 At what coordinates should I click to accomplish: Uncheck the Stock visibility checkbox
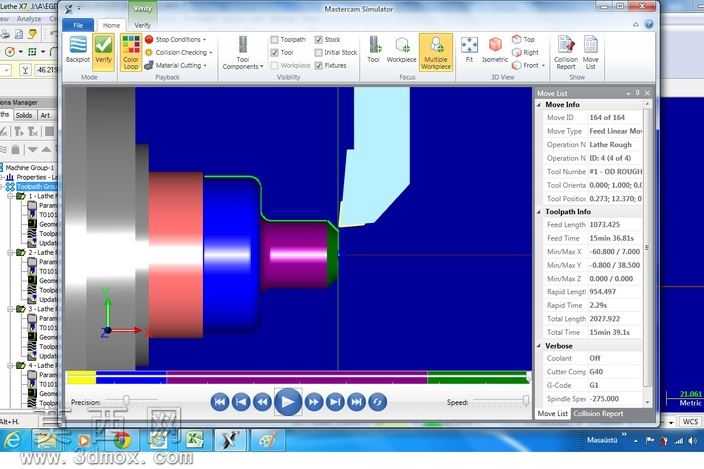click(x=318, y=39)
